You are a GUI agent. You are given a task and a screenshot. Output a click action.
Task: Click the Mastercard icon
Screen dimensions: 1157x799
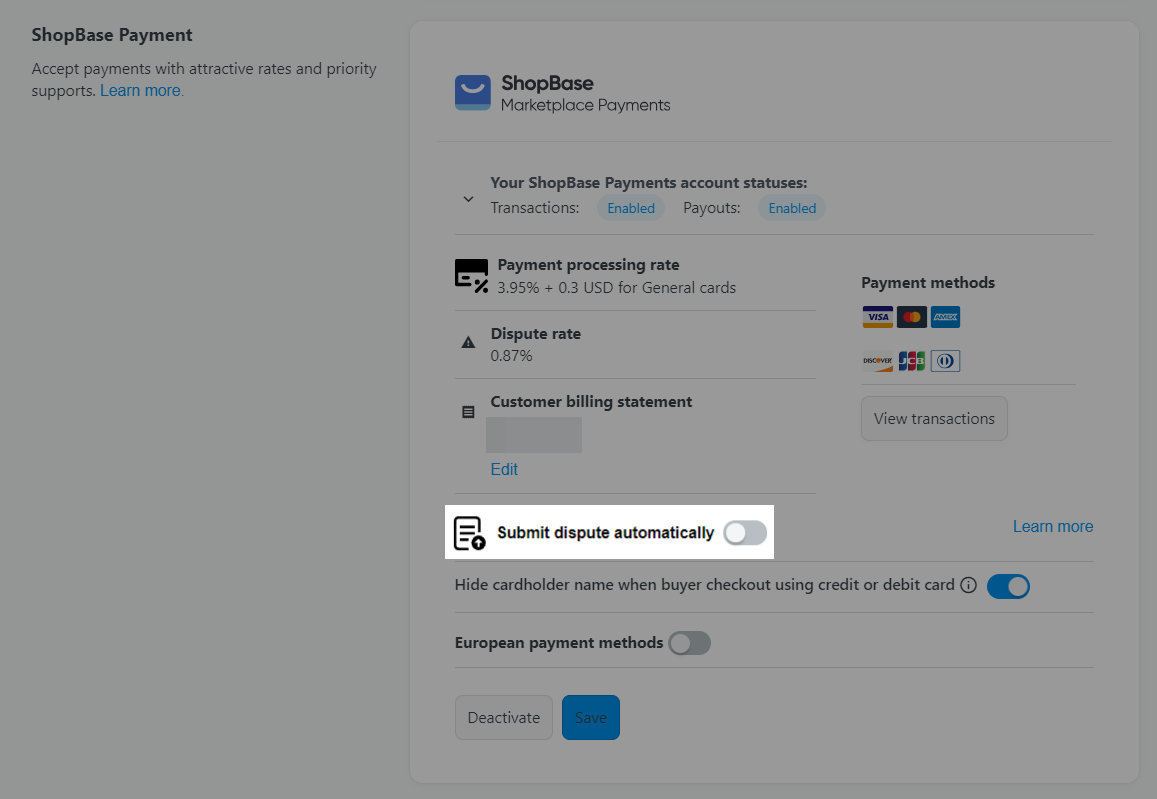point(911,317)
